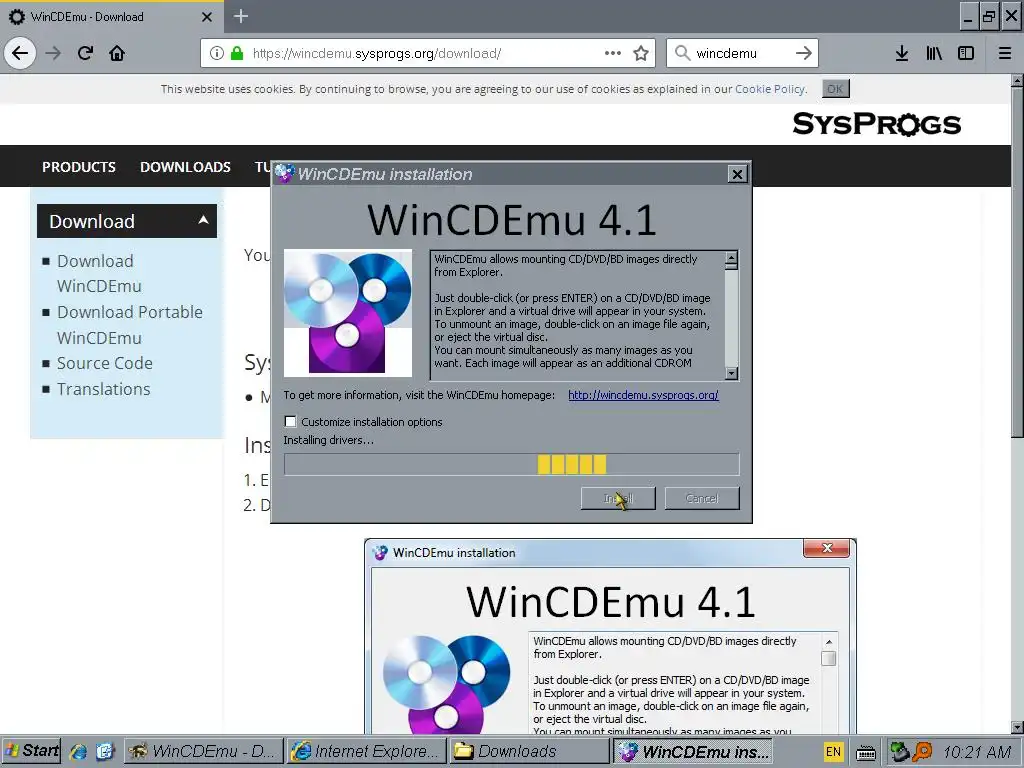Viewport: 1024px width, 768px height.
Task: Click the page scrollbar down arrow
Action: click(1017, 727)
